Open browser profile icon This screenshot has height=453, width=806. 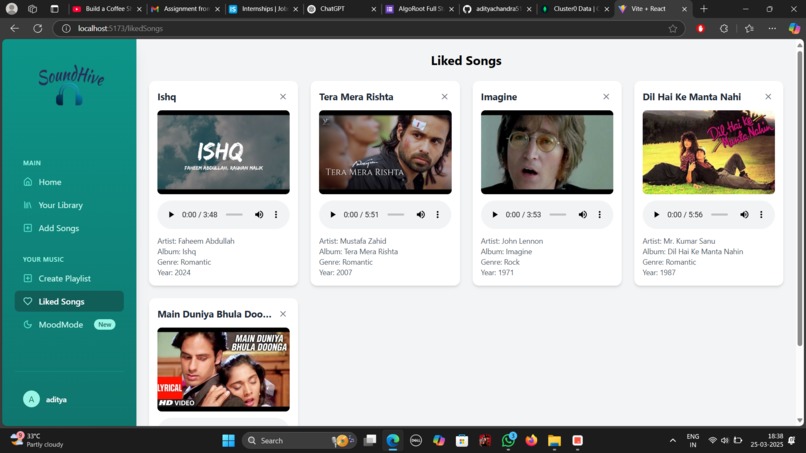(11, 9)
